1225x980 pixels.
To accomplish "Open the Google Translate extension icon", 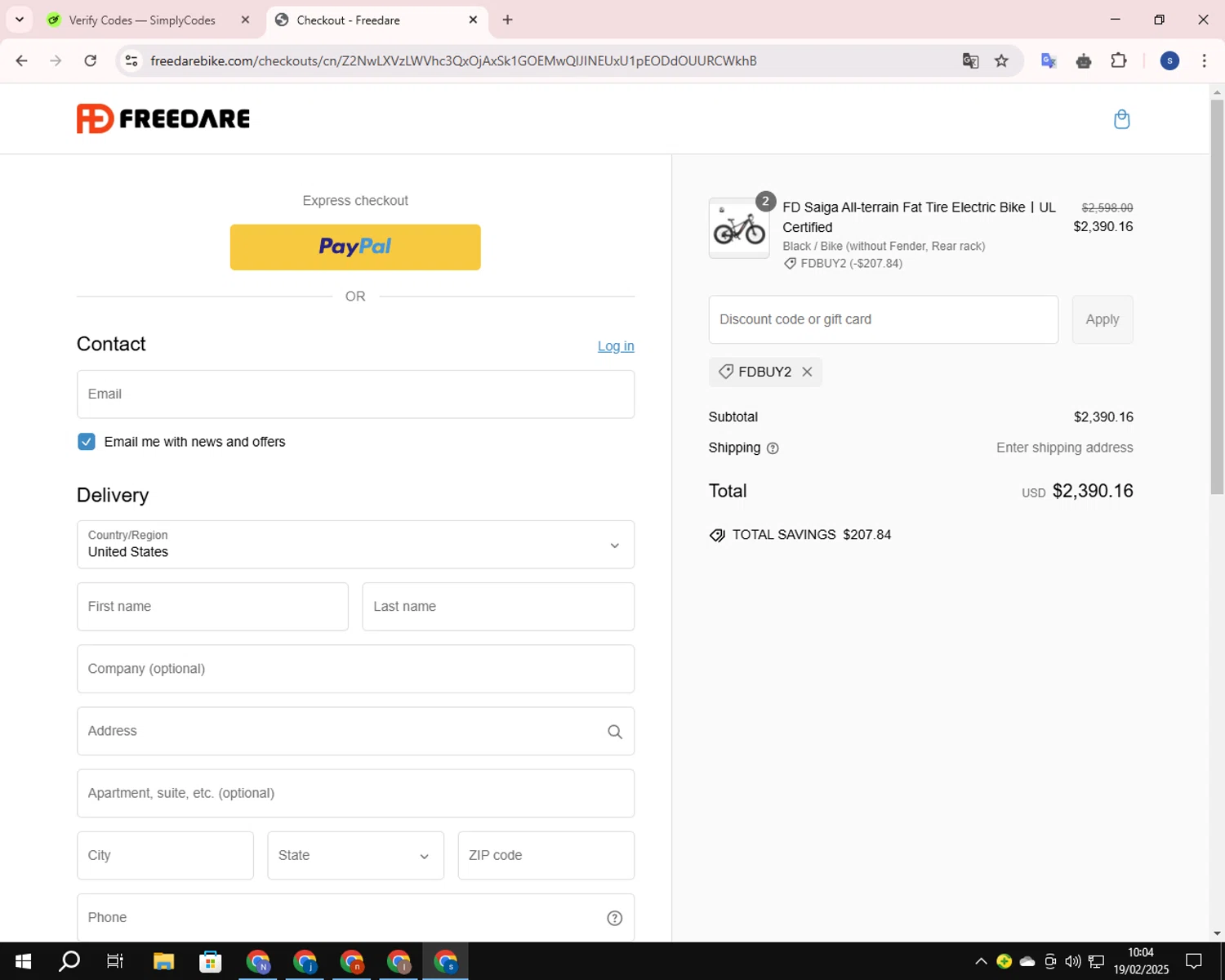I will pyautogui.click(x=1049, y=60).
